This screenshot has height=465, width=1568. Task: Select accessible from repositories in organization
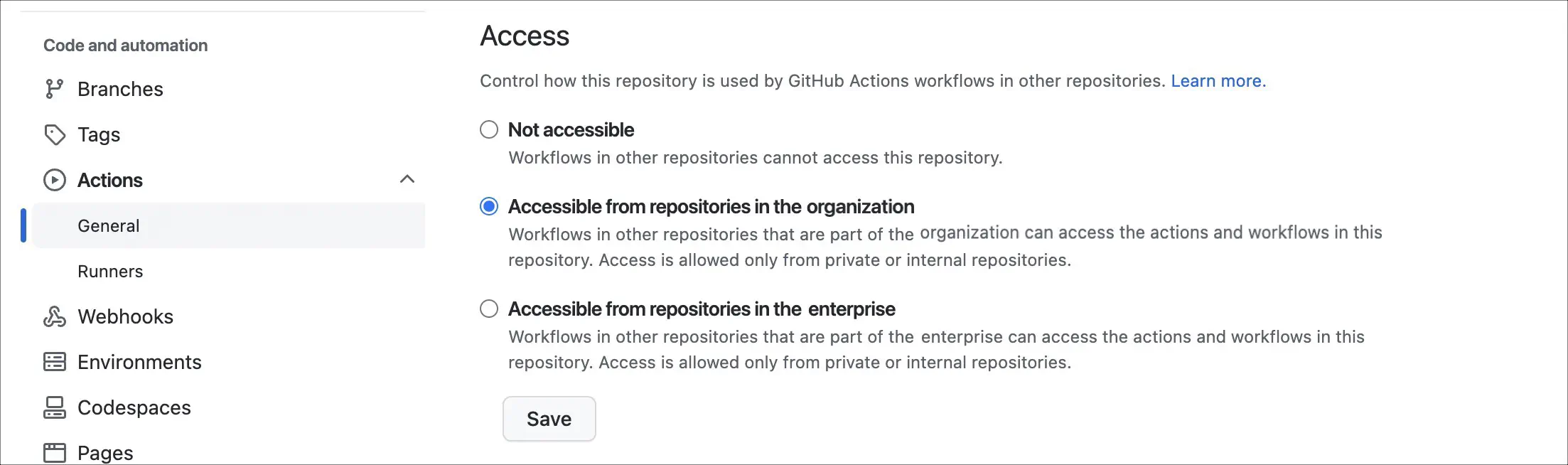pyautogui.click(x=488, y=206)
